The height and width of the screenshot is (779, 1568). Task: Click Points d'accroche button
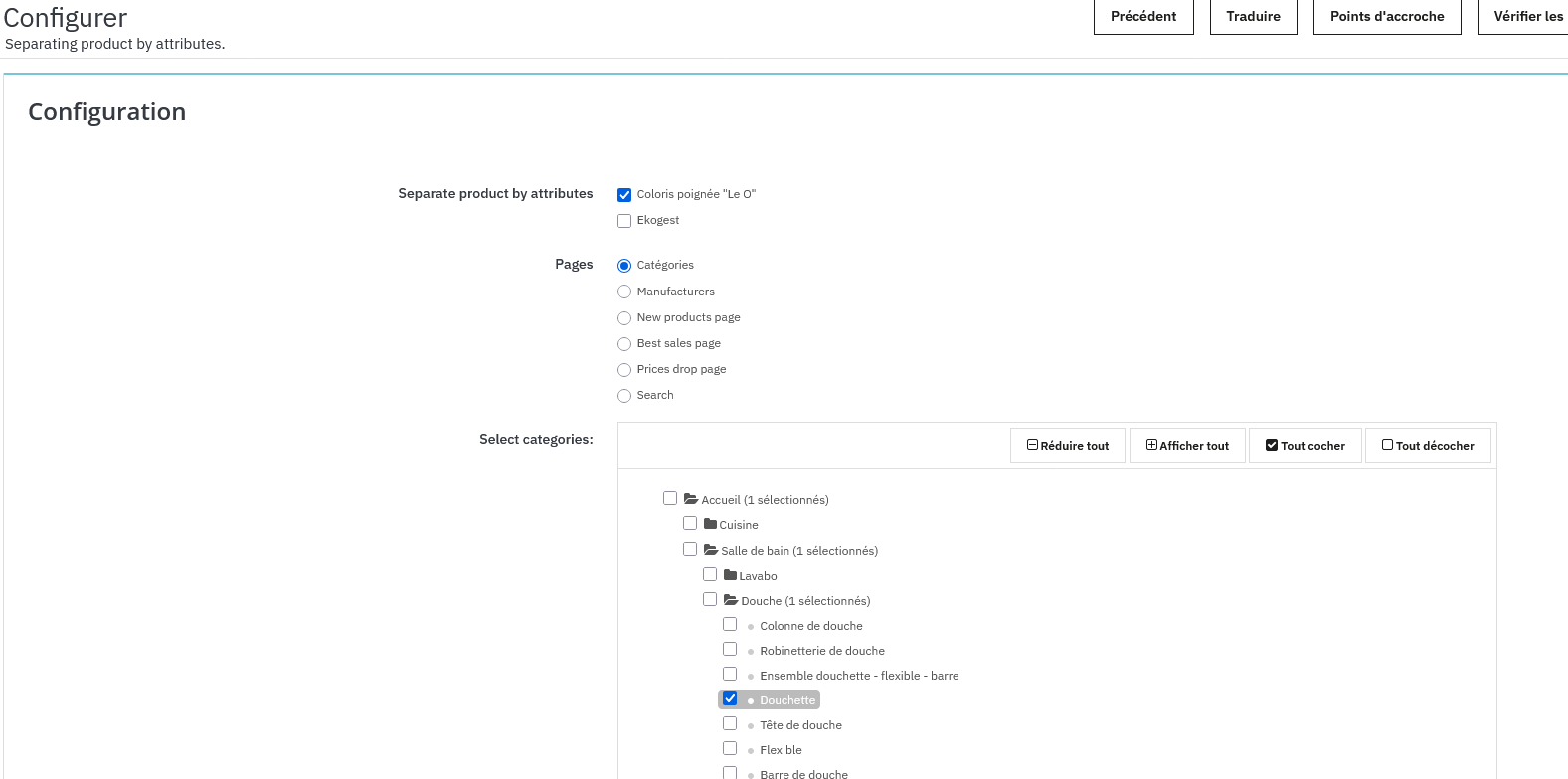click(x=1387, y=17)
